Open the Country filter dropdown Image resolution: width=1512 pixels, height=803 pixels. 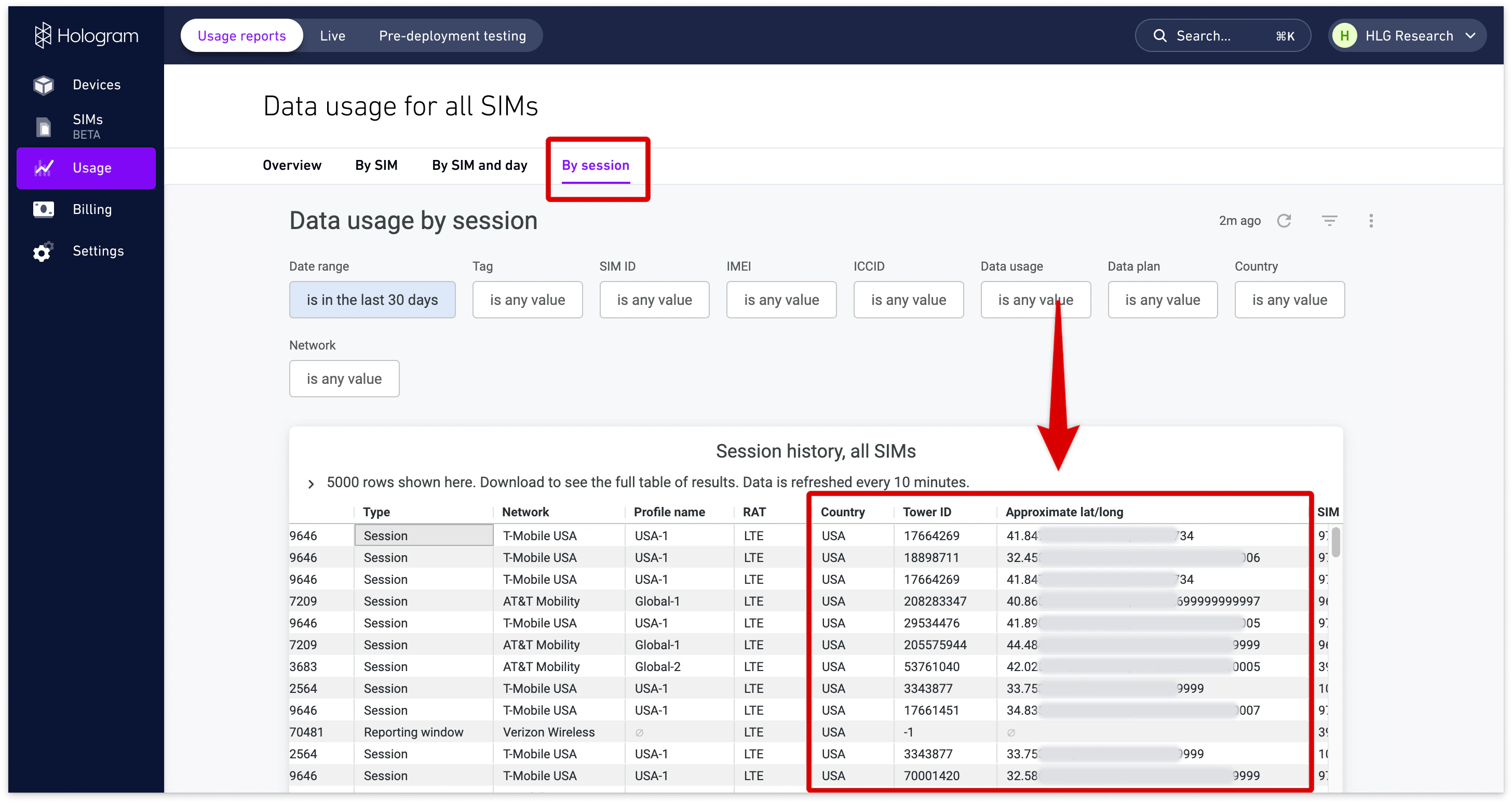tap(1290, 300)
